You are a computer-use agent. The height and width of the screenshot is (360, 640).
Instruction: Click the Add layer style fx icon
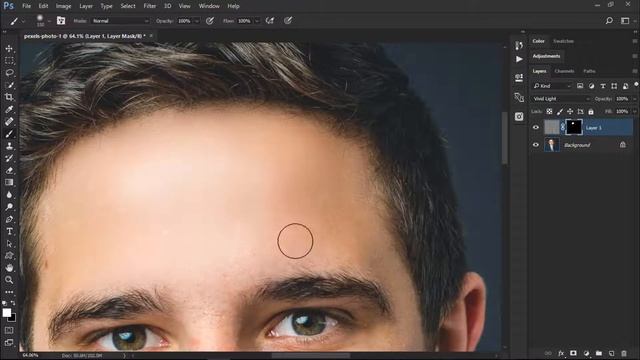tap(561, 353)
